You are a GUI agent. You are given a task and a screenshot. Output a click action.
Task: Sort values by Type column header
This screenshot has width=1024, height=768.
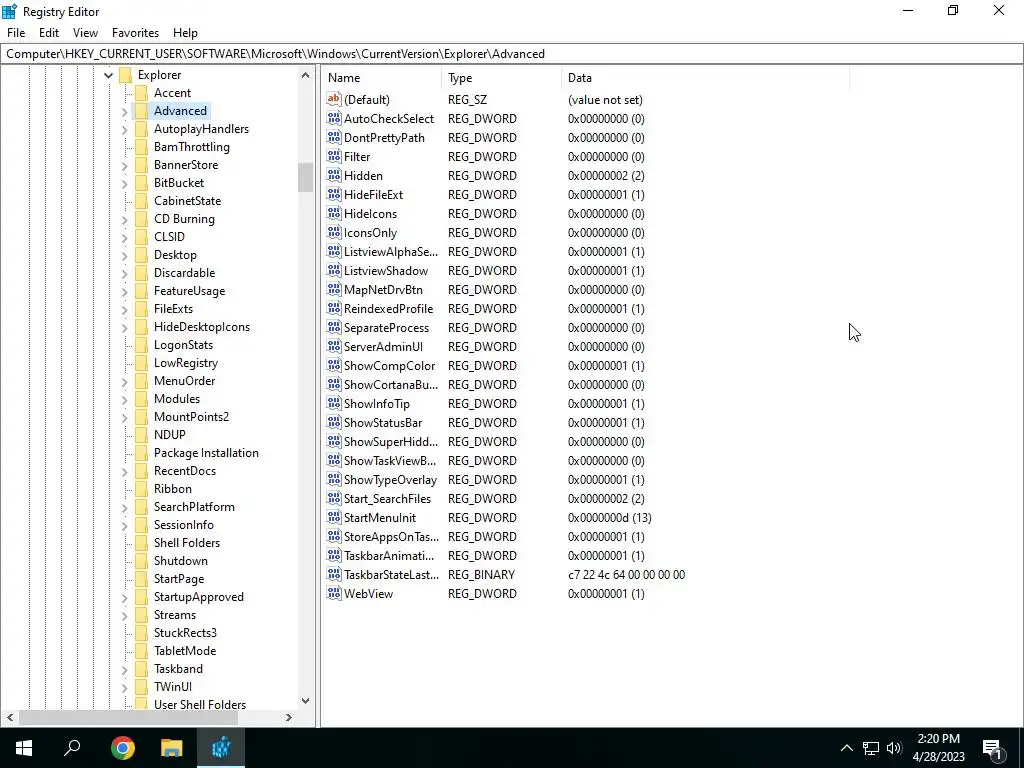coord(502,78)
